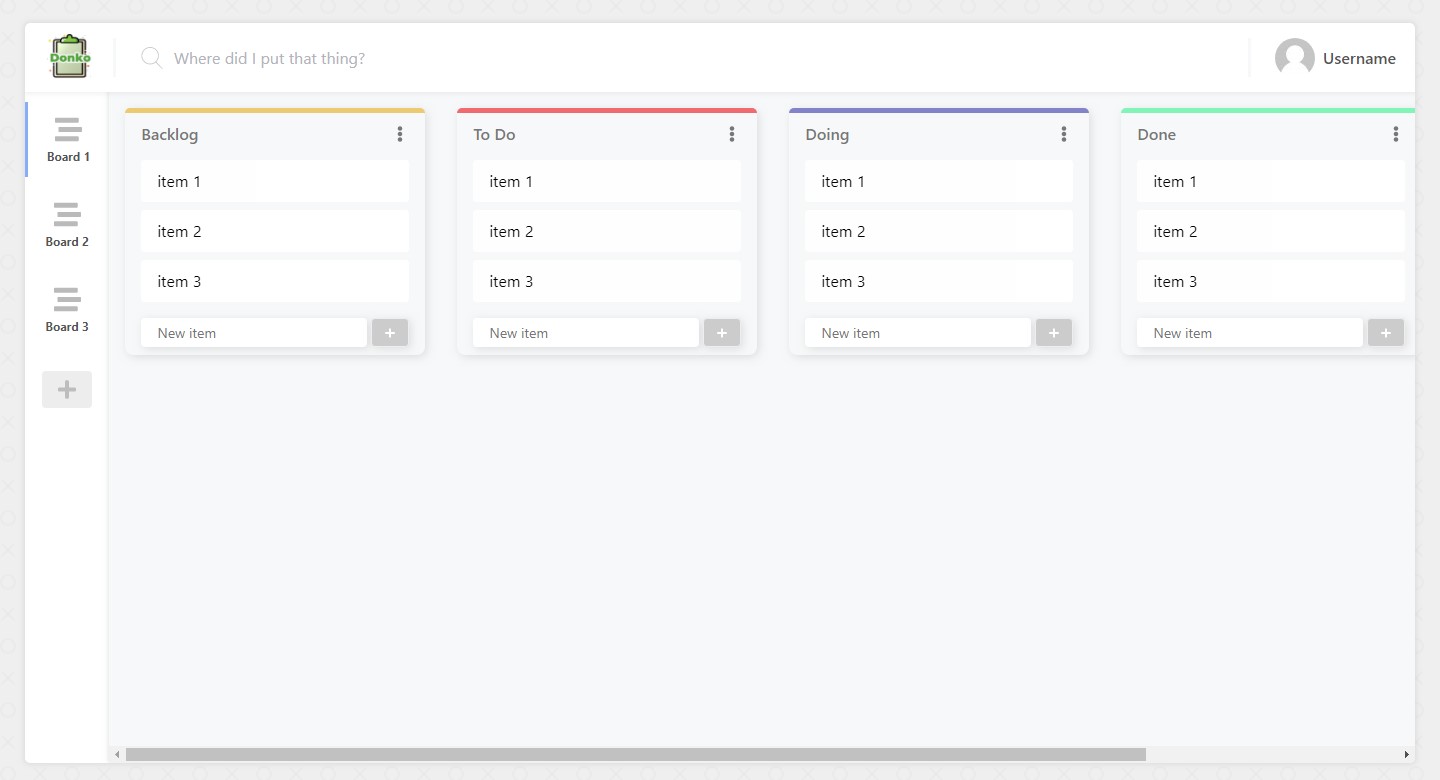Click the user avatar icon
Viewport: 1440px width, 780px height.
point(1294,58)
